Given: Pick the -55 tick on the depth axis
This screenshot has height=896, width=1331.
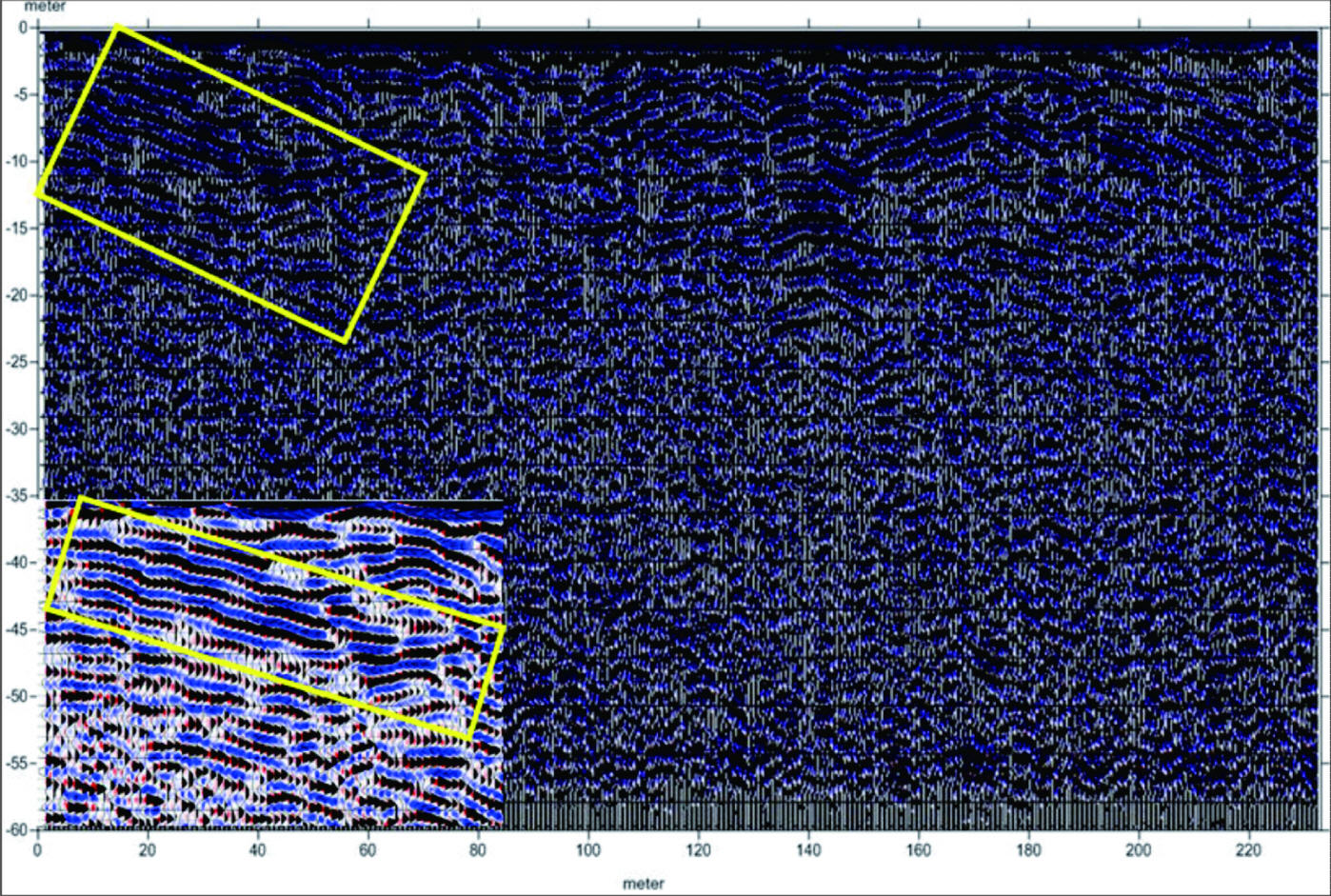Looking at the screenshot, I should coord(20,763).
